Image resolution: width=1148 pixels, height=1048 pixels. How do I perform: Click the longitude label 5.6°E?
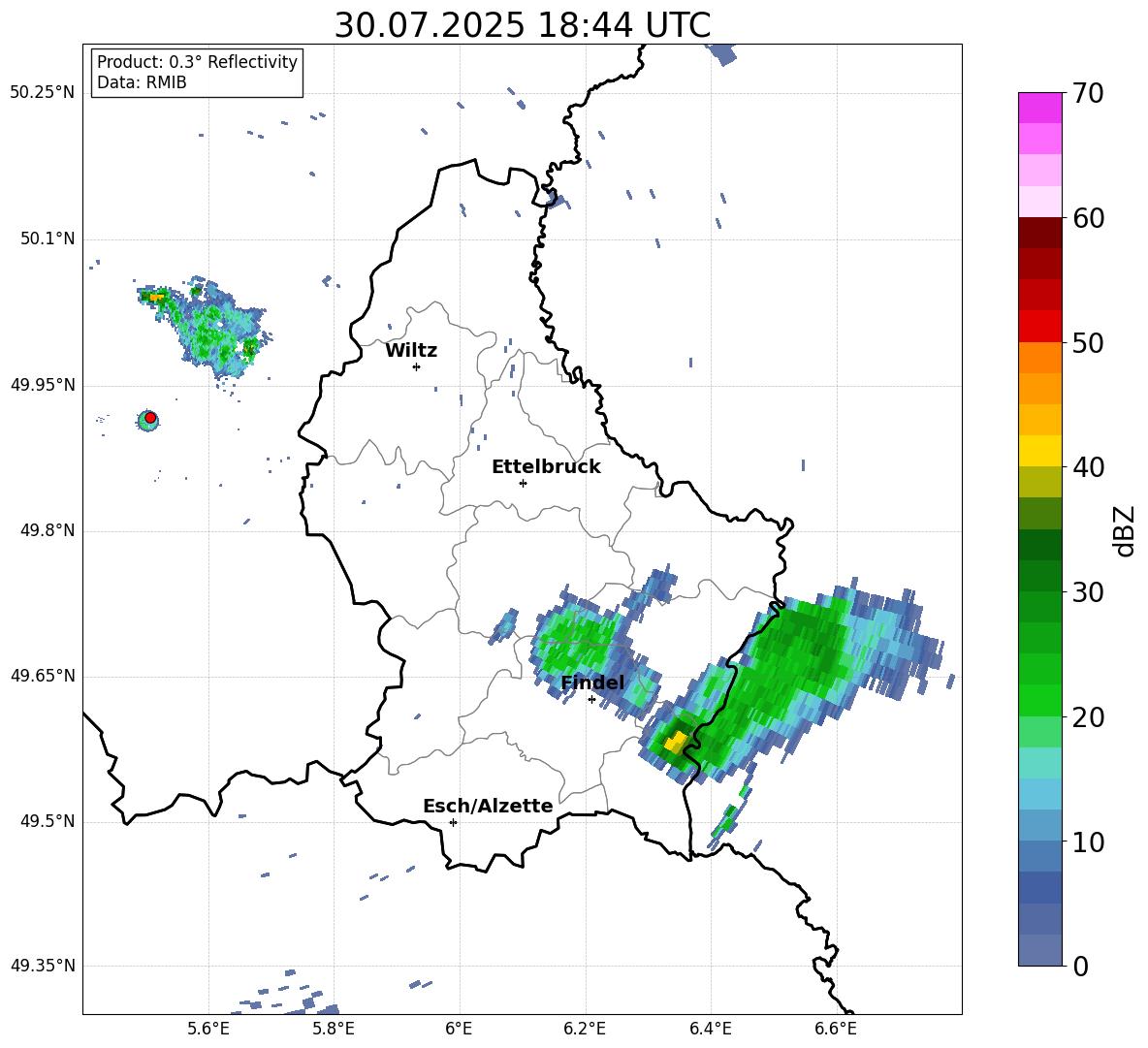point(208,1029)
